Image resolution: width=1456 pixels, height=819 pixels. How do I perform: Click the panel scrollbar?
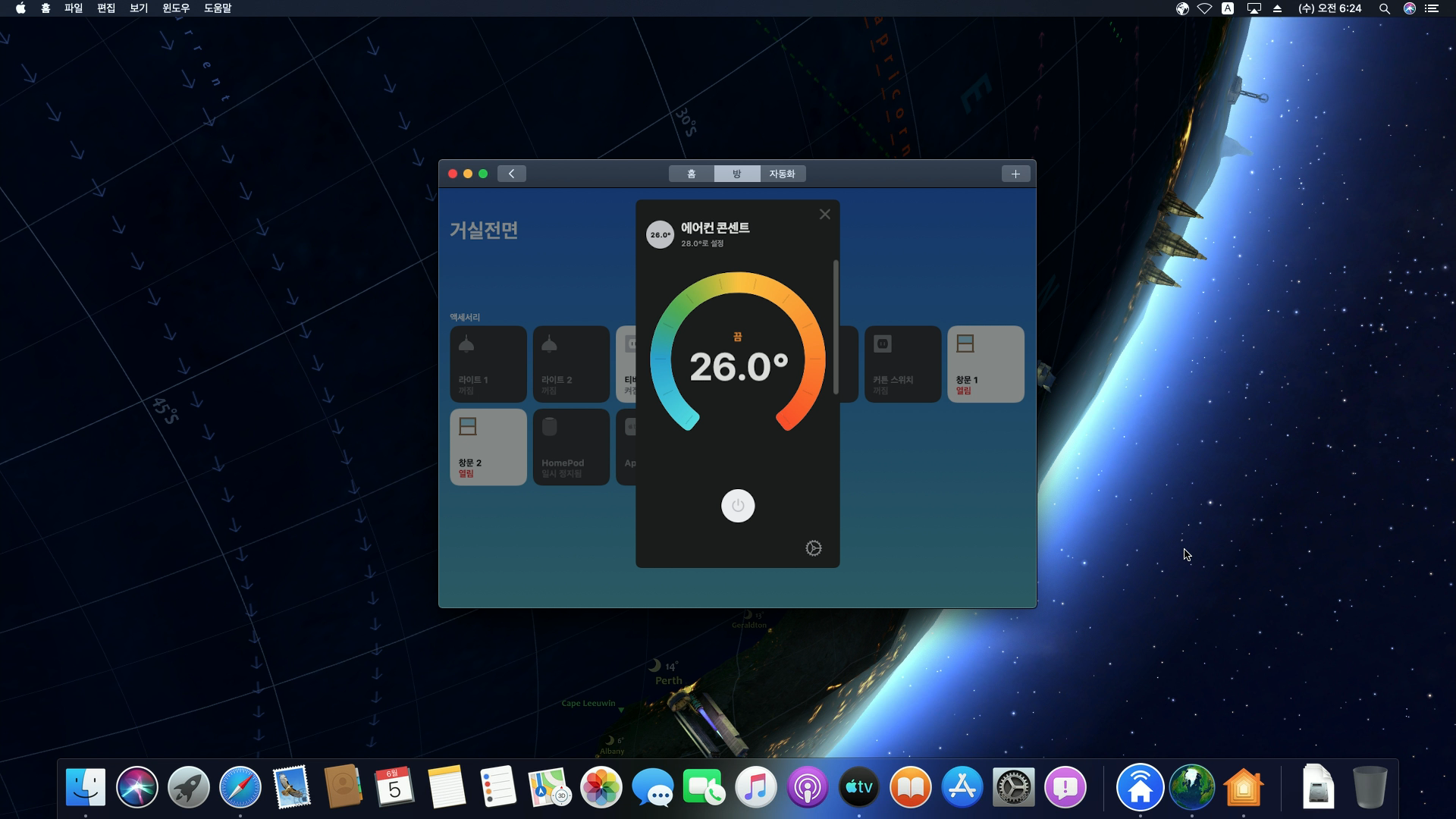(836, 328)
